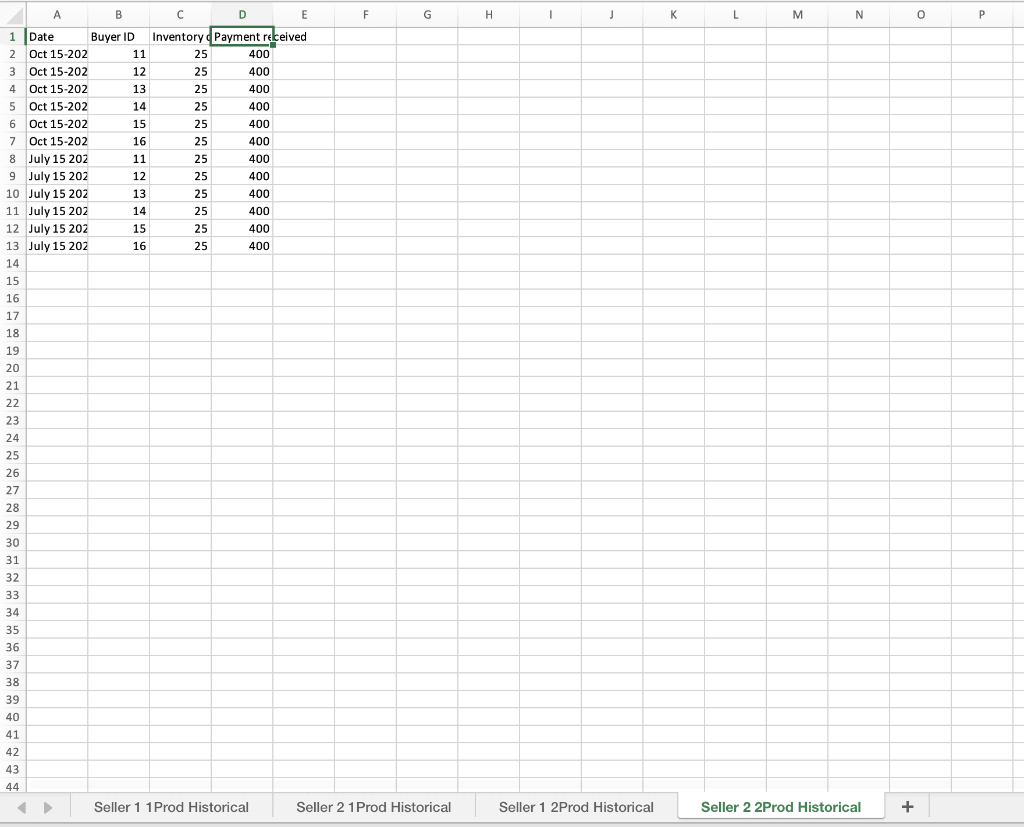Click Buyer ID 16 in row 7
This screenshot has width=1024, height=827.
coord(118,141)
